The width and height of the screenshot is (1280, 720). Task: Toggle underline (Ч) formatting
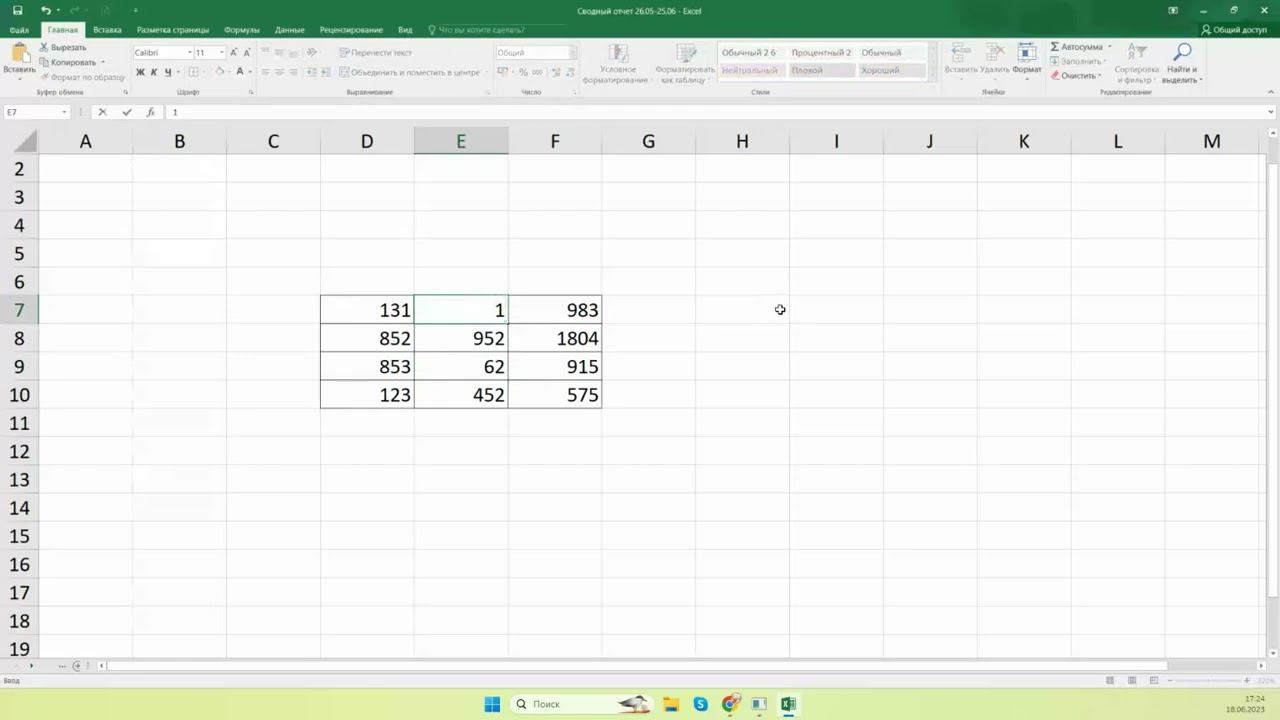point(167,72)
